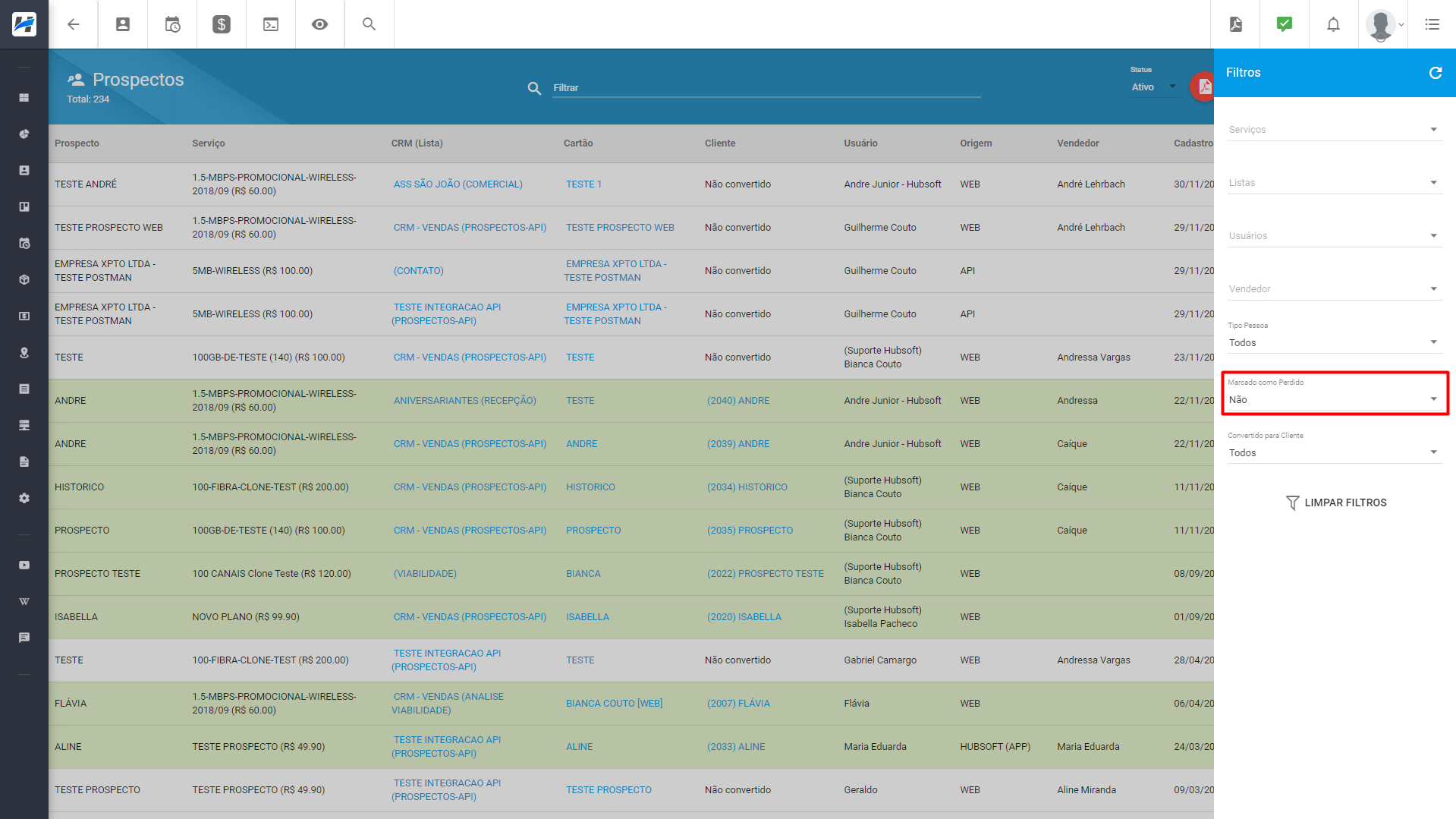Open the settings gear icon in sidebar

24,498
